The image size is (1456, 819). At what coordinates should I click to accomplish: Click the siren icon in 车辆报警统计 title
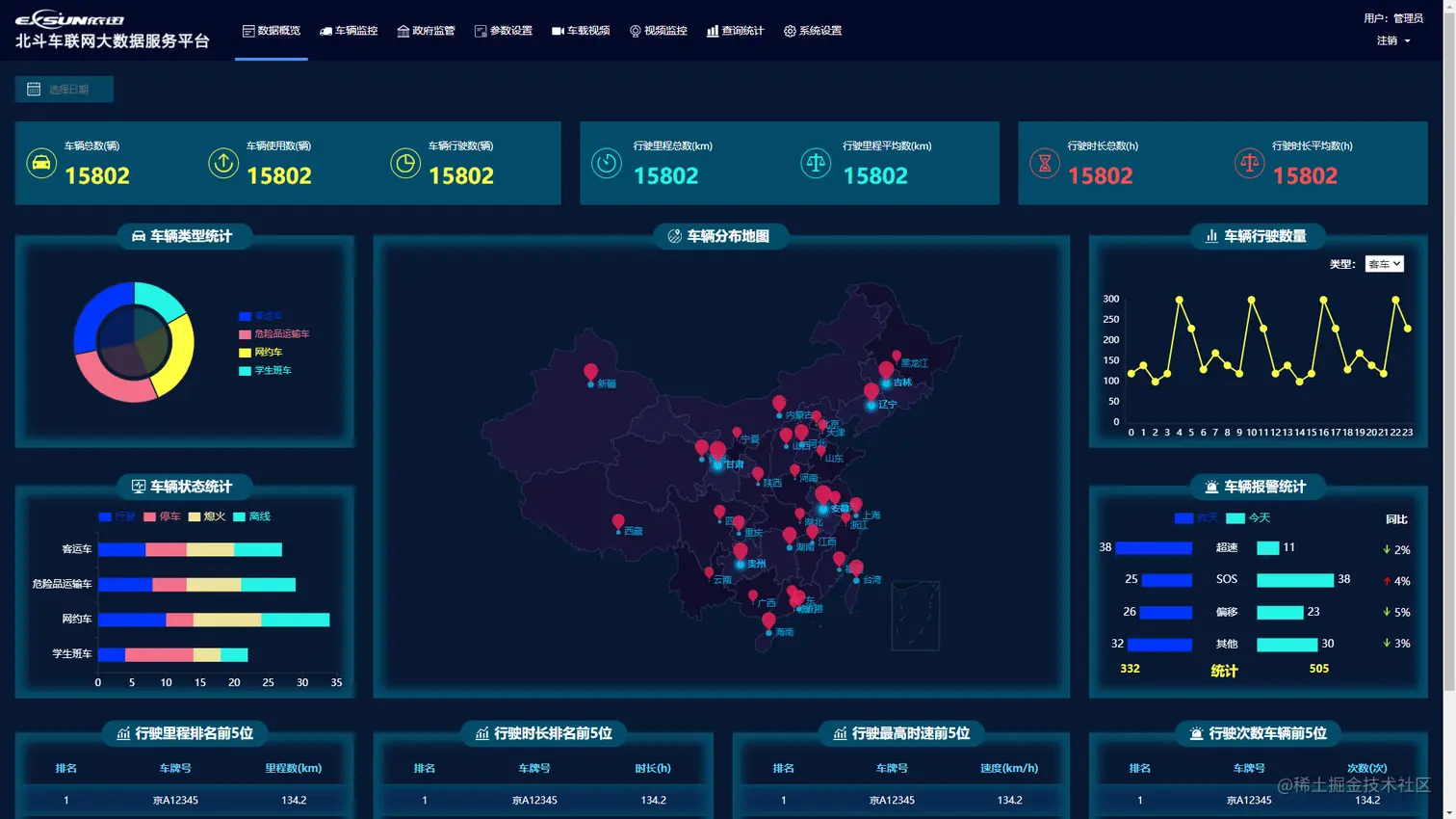pyautogui.click(x=1211, y=487)
